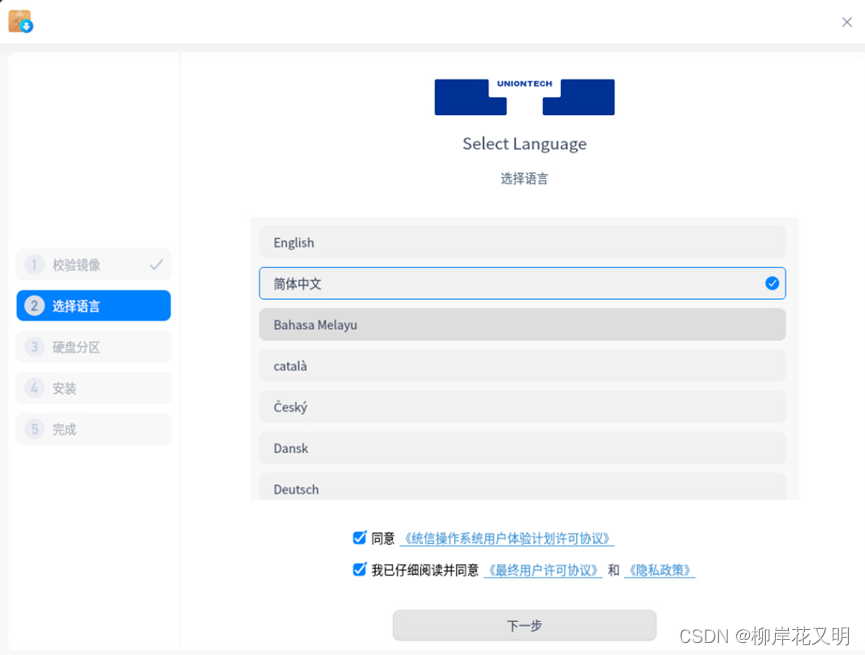Go to step 1 校验镜像
Screen dimensions: 865x655
pyautogui.click(x=94, y=264)
